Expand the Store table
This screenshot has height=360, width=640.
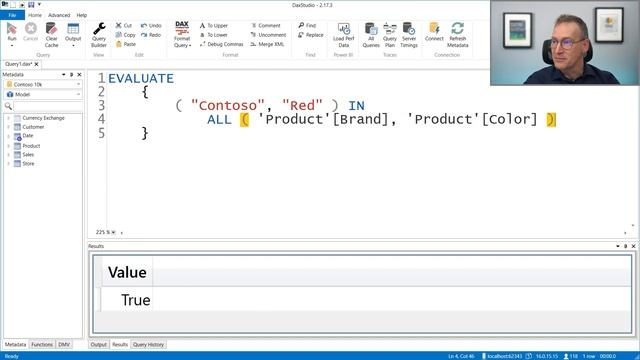8,164
